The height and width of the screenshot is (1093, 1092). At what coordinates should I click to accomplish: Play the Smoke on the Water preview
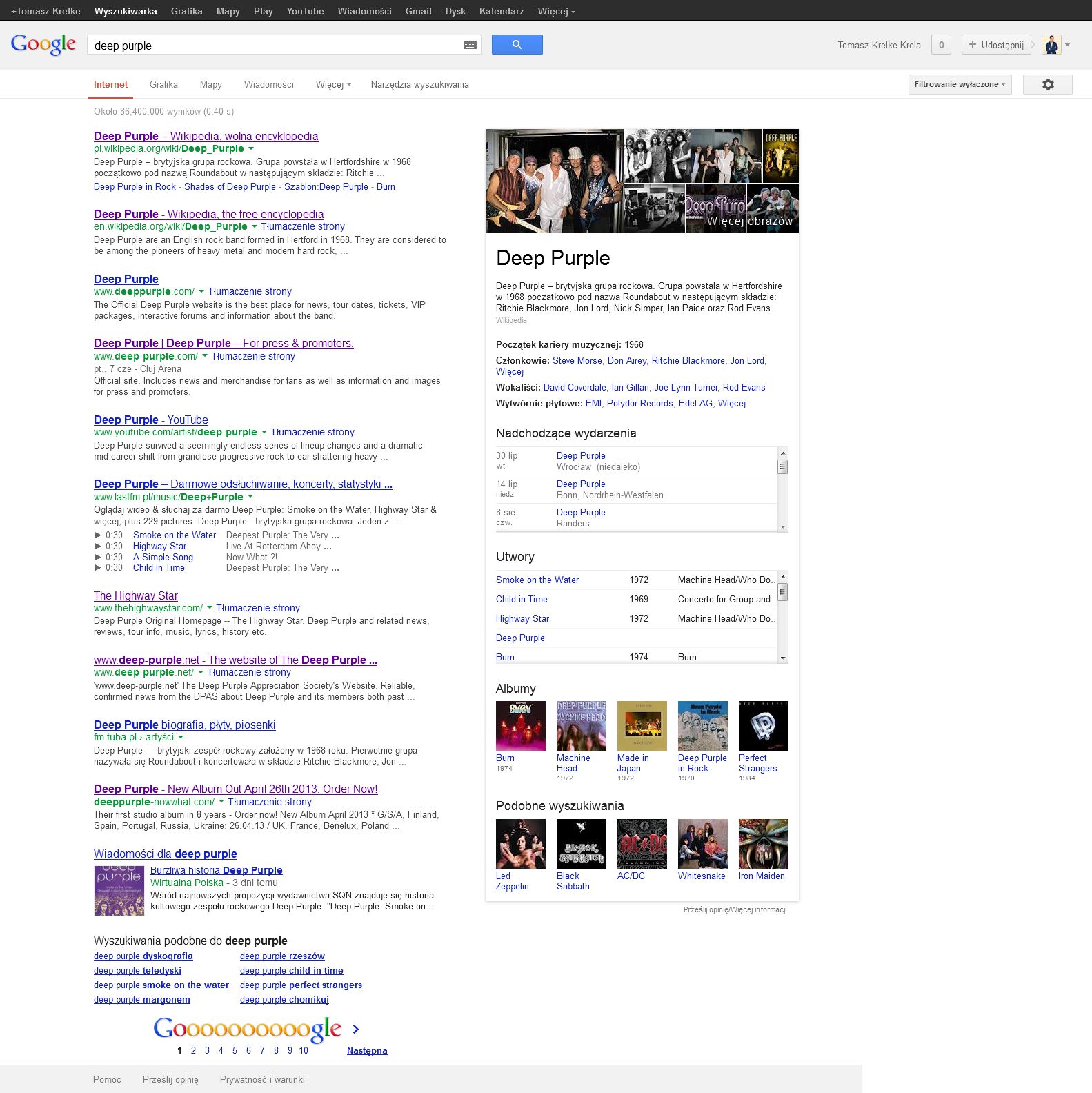(x=98, y=535)
